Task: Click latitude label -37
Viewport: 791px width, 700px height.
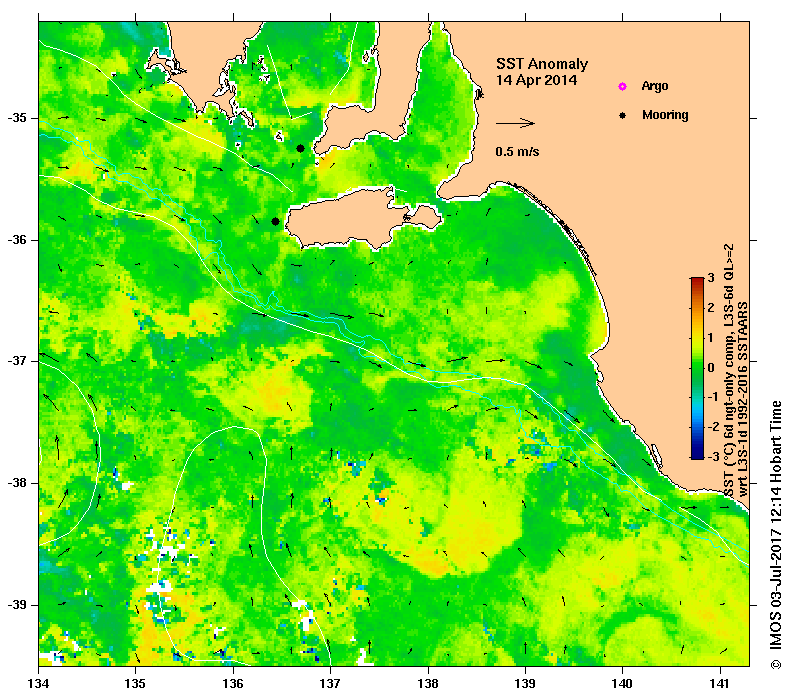Action: tap(17, 362)
